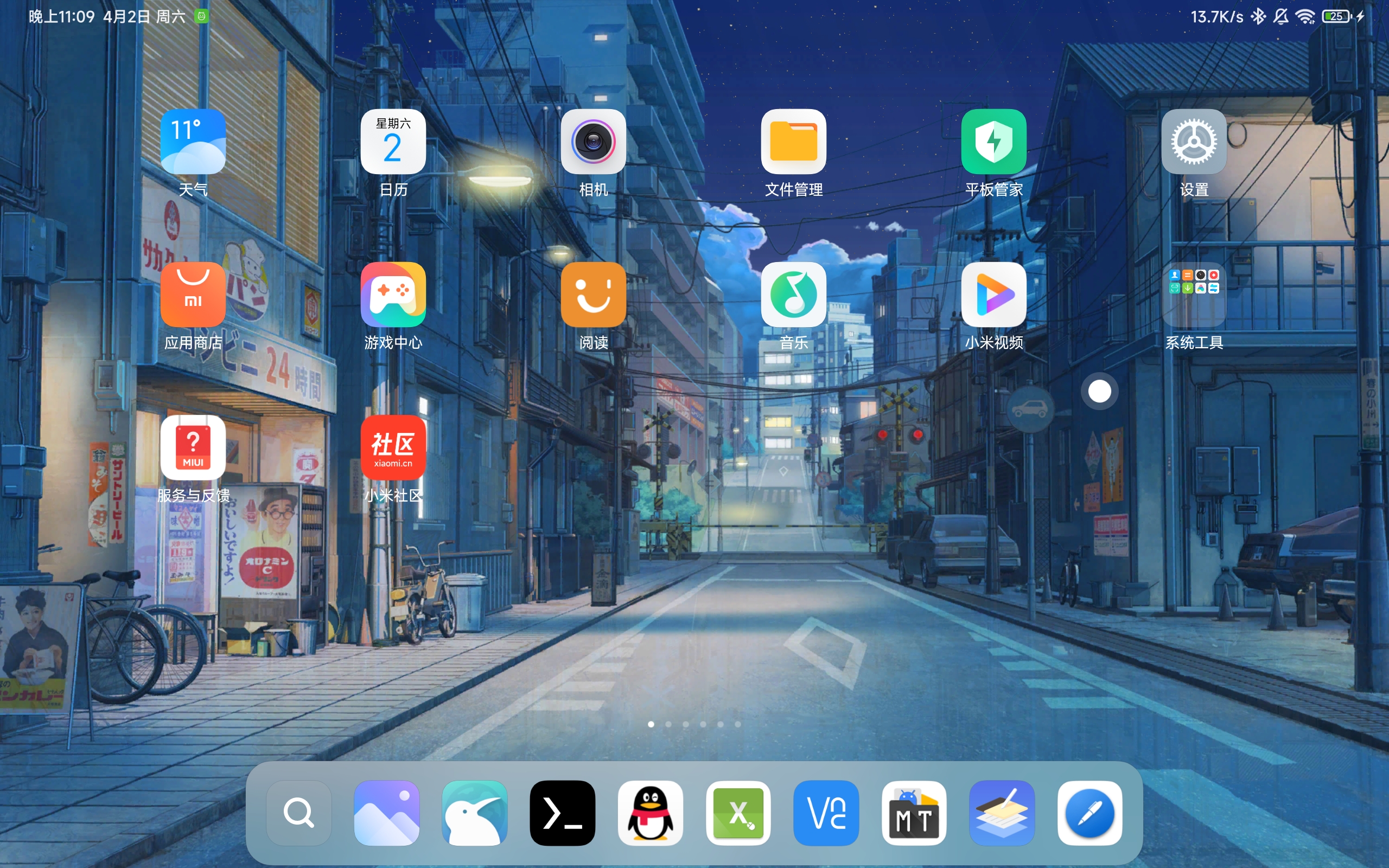
Task: Open the 音乐 music app
Action: 794,295
